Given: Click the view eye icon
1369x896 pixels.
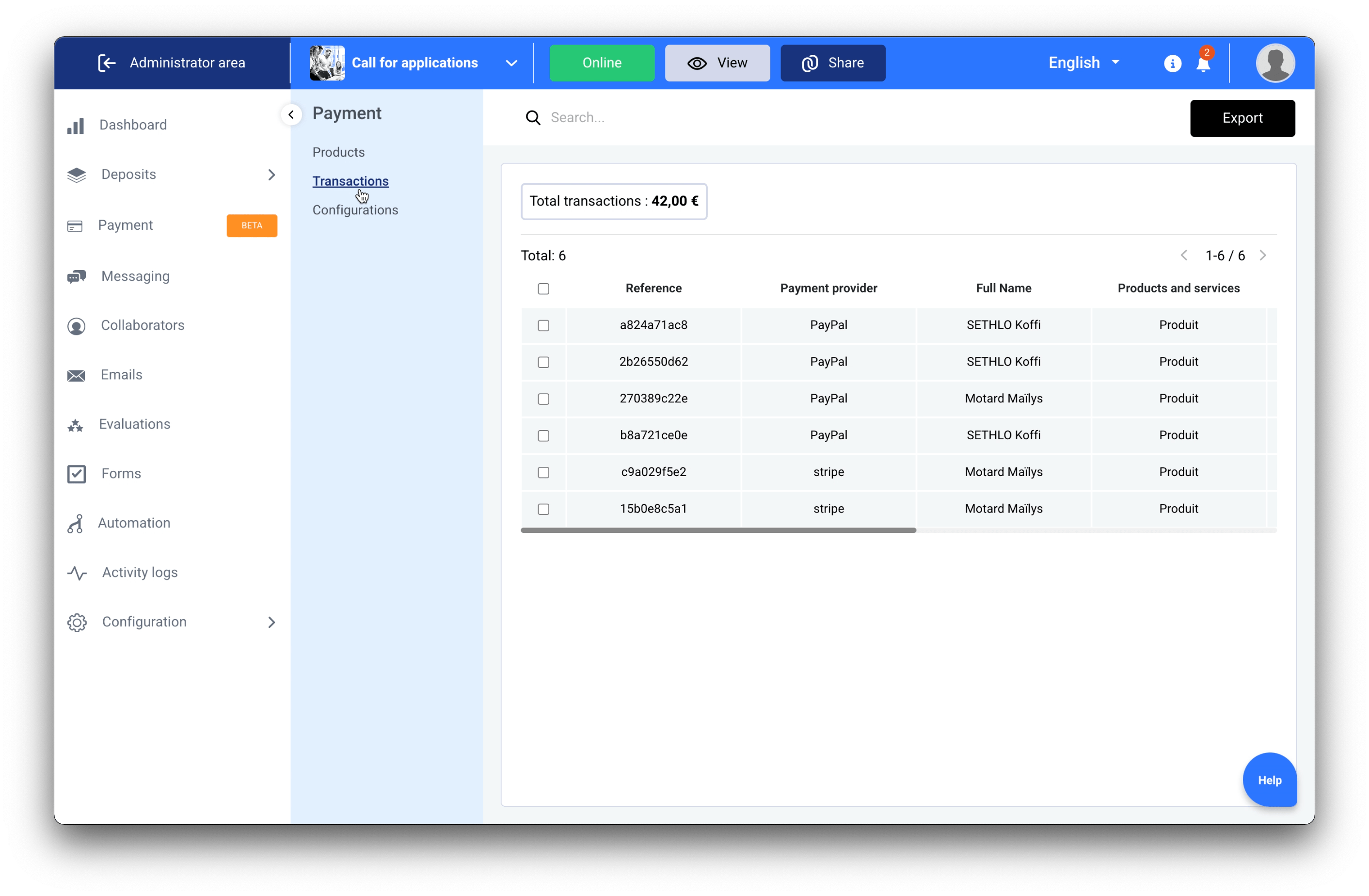Looking at the screenshot, I should point(697,62).
